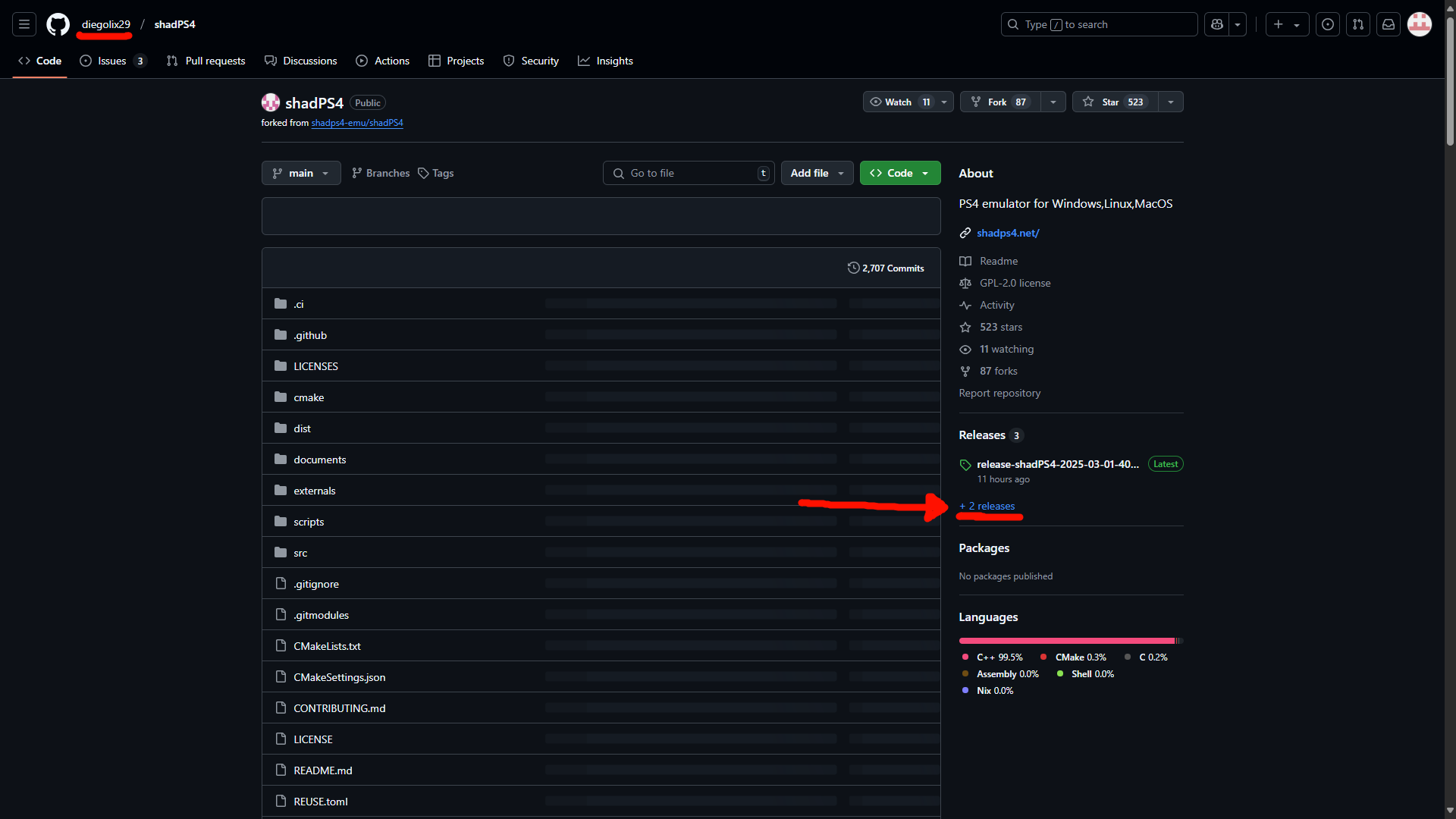
Task: Open pull requests icon in header
Action: tap(1358, 24)
